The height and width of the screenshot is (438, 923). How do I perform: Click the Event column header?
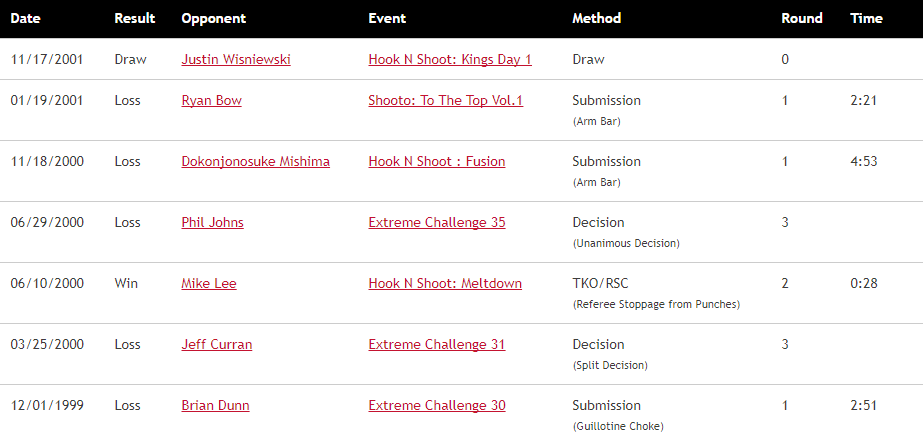387,18
